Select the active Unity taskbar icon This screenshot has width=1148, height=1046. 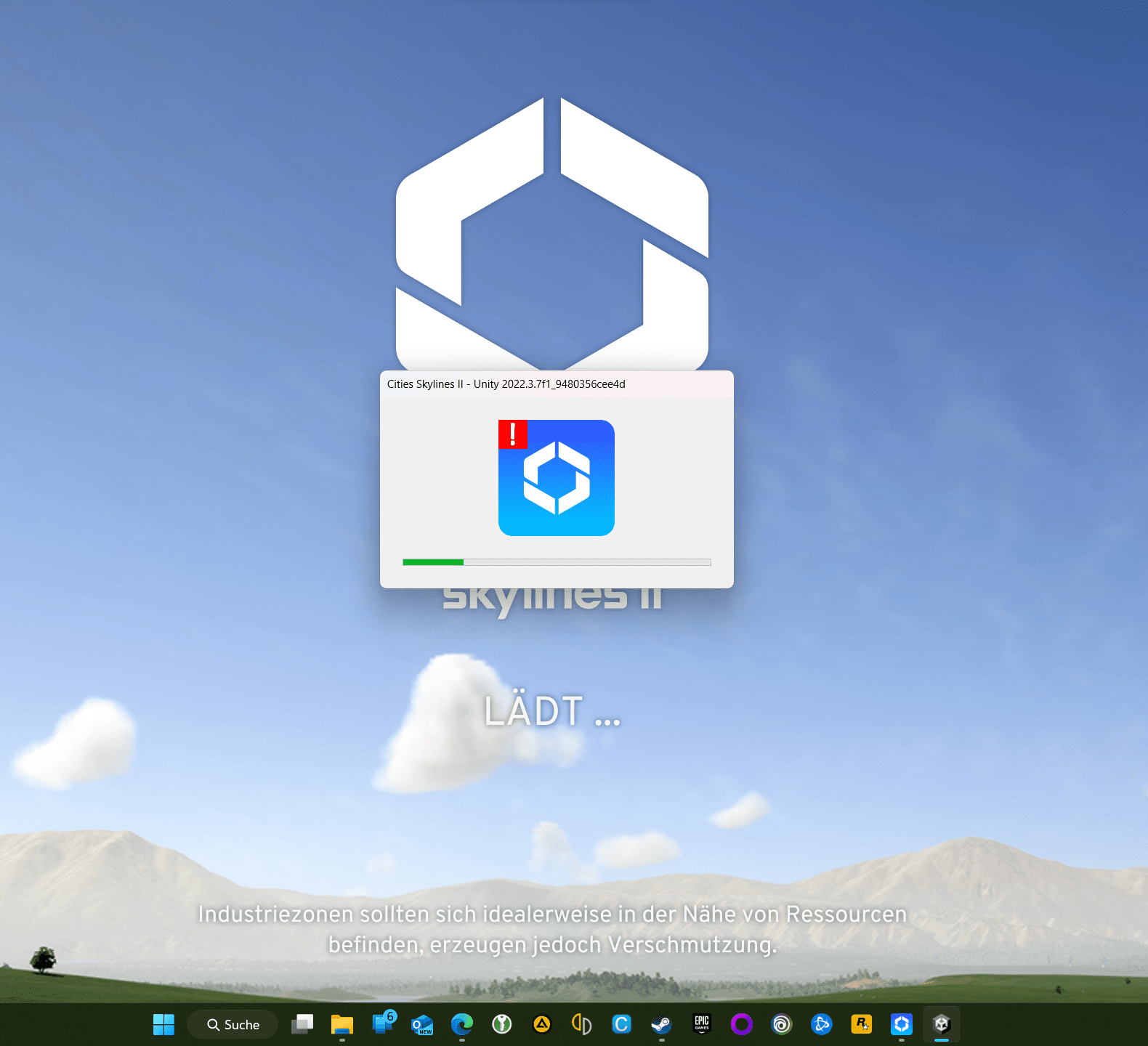[x=942, y=1024]
